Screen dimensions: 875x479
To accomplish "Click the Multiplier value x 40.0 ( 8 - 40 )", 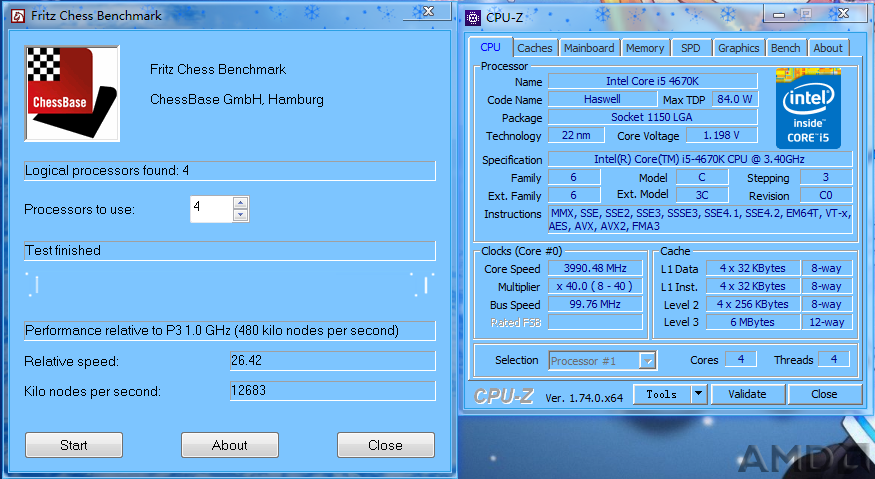I will (595, 286).
